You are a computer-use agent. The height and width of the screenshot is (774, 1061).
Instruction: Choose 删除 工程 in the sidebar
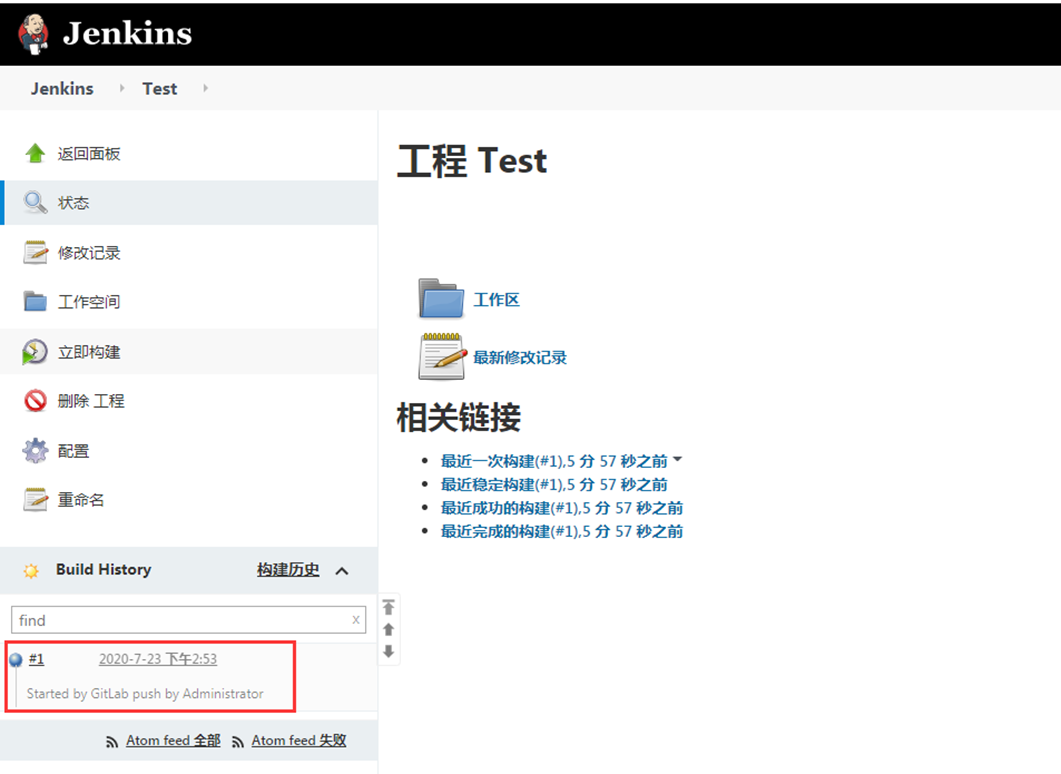coord(91,401)
